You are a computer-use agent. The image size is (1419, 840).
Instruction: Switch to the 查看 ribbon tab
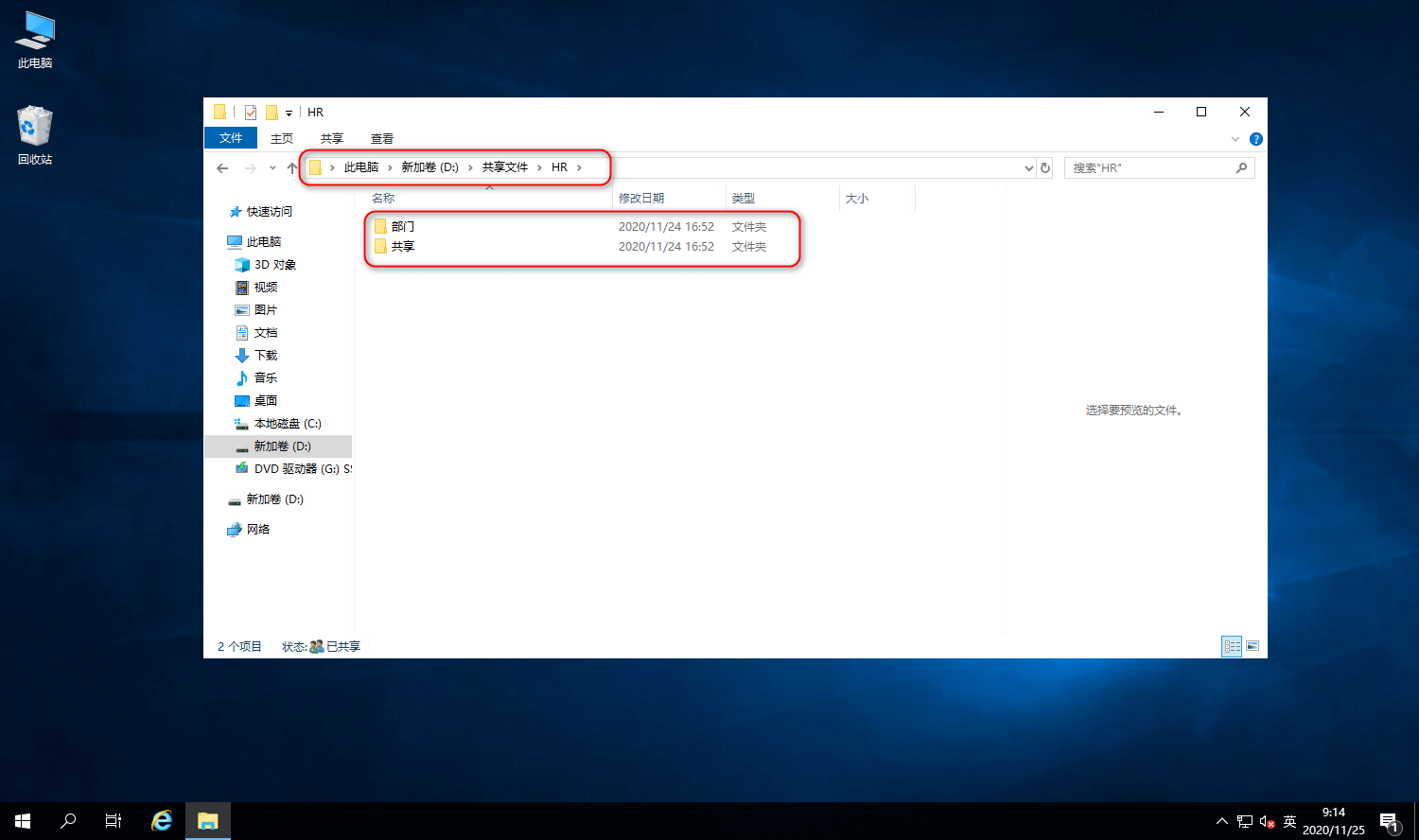[382, 138]
